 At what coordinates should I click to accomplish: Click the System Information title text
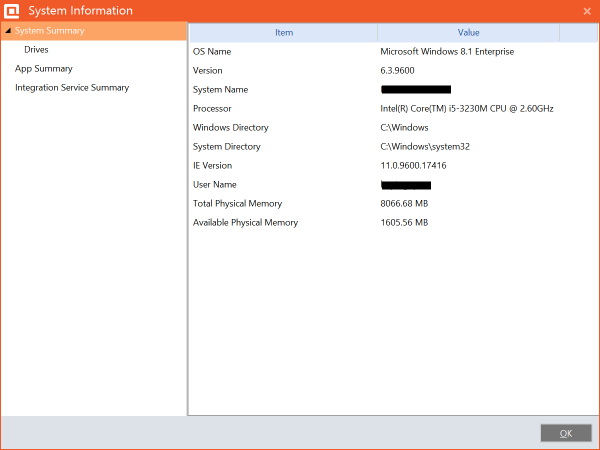(x=81, y=11)
